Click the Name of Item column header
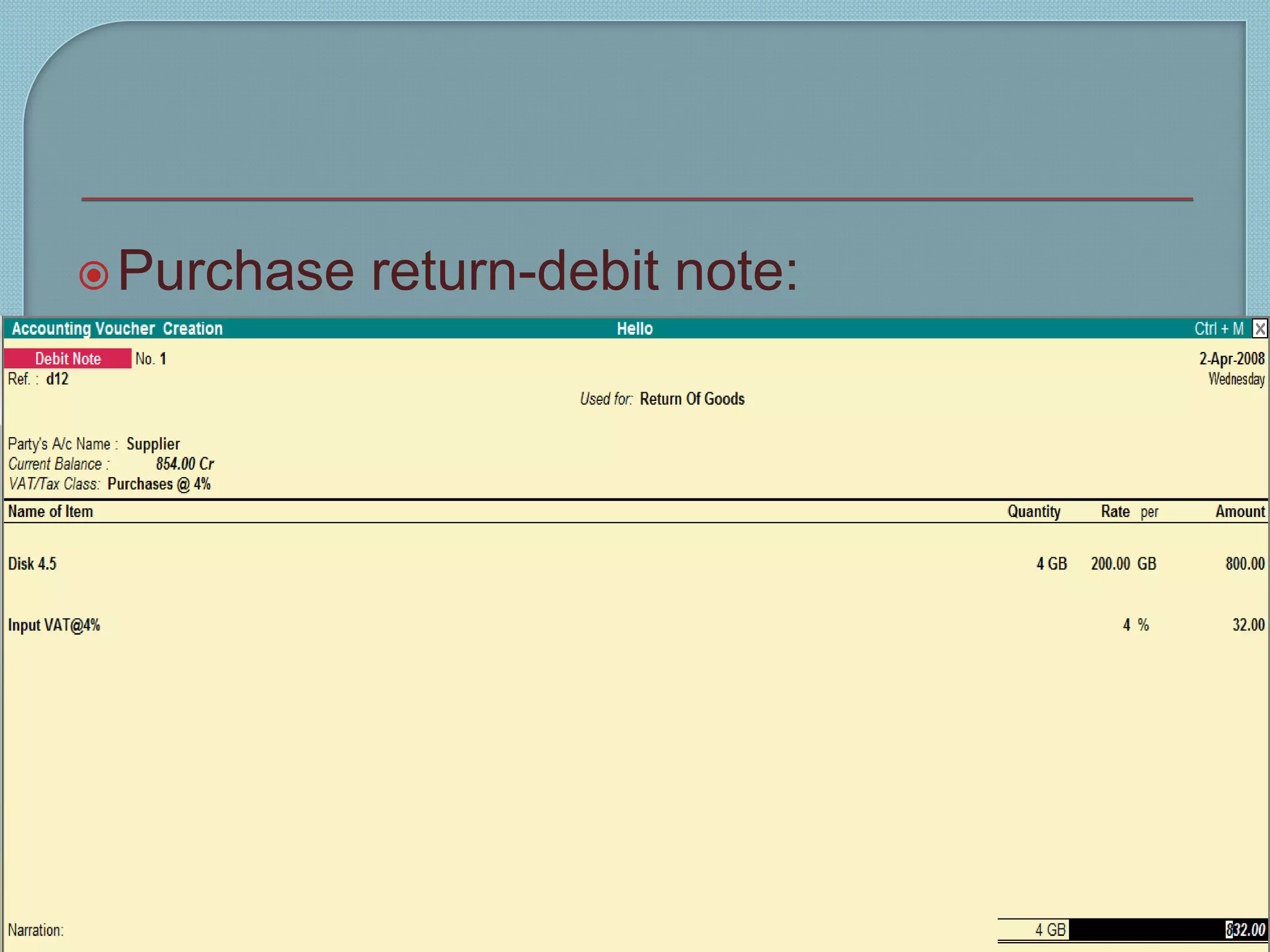Viewport: 1270px width, 952px height. point(50,511)
